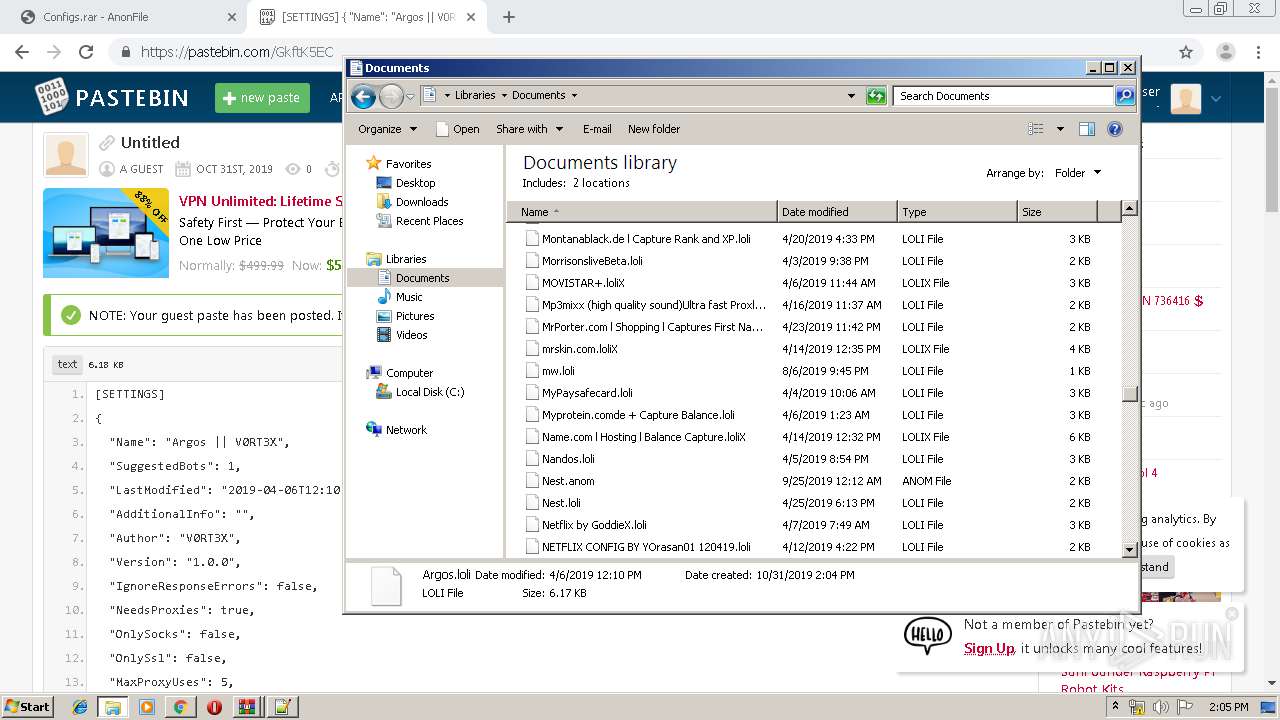This screenshot has height=720, width=1280.
Task: Click the text format label button
Action: [67, 364]
